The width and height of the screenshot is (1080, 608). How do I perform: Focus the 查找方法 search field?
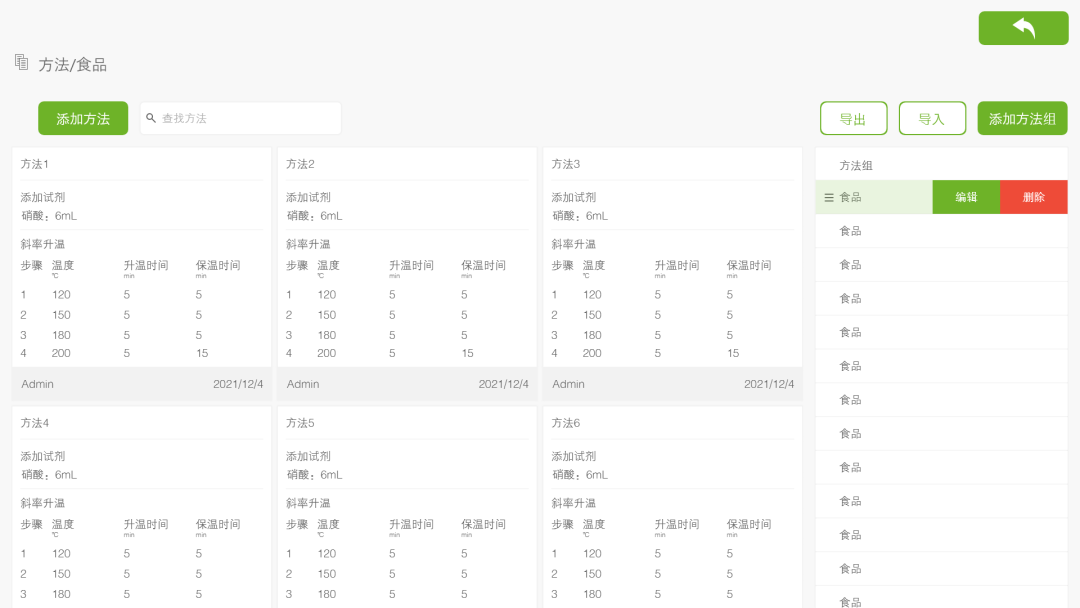pos(240,118)
